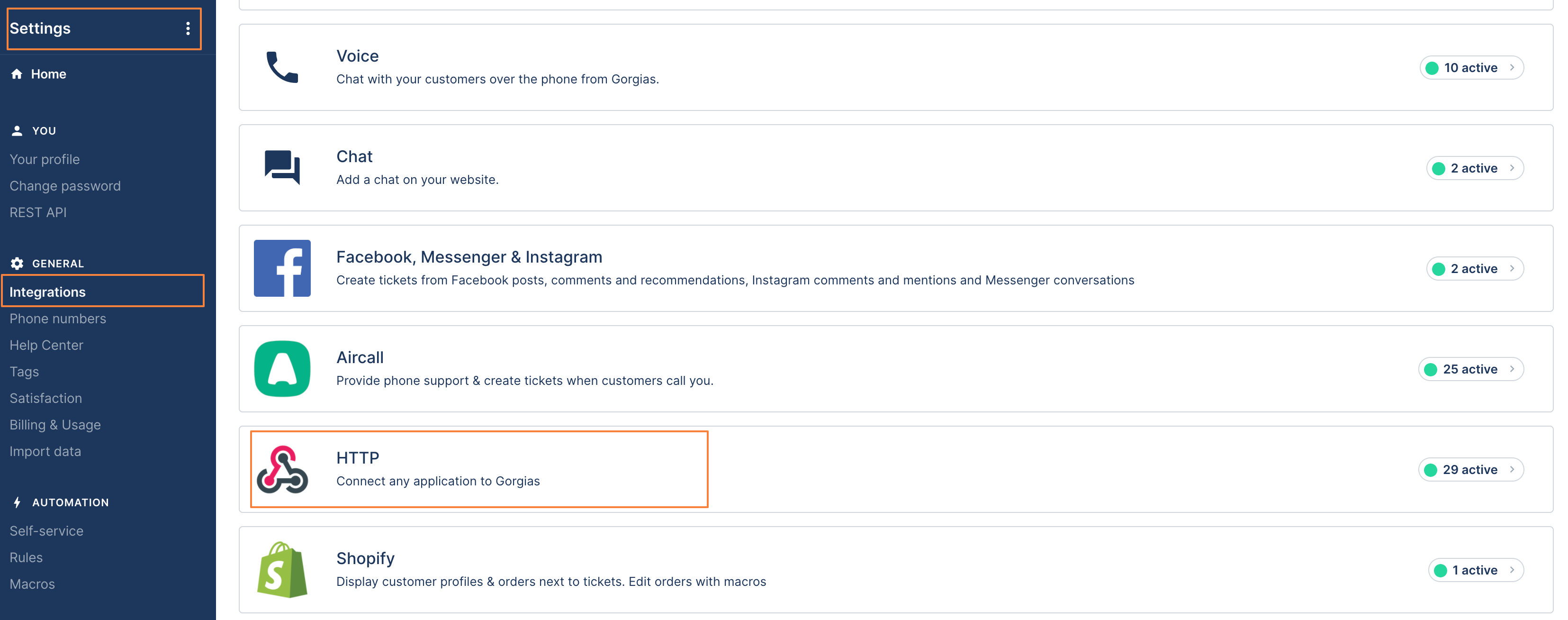Click the Facebook logo icon

point(282,268)
